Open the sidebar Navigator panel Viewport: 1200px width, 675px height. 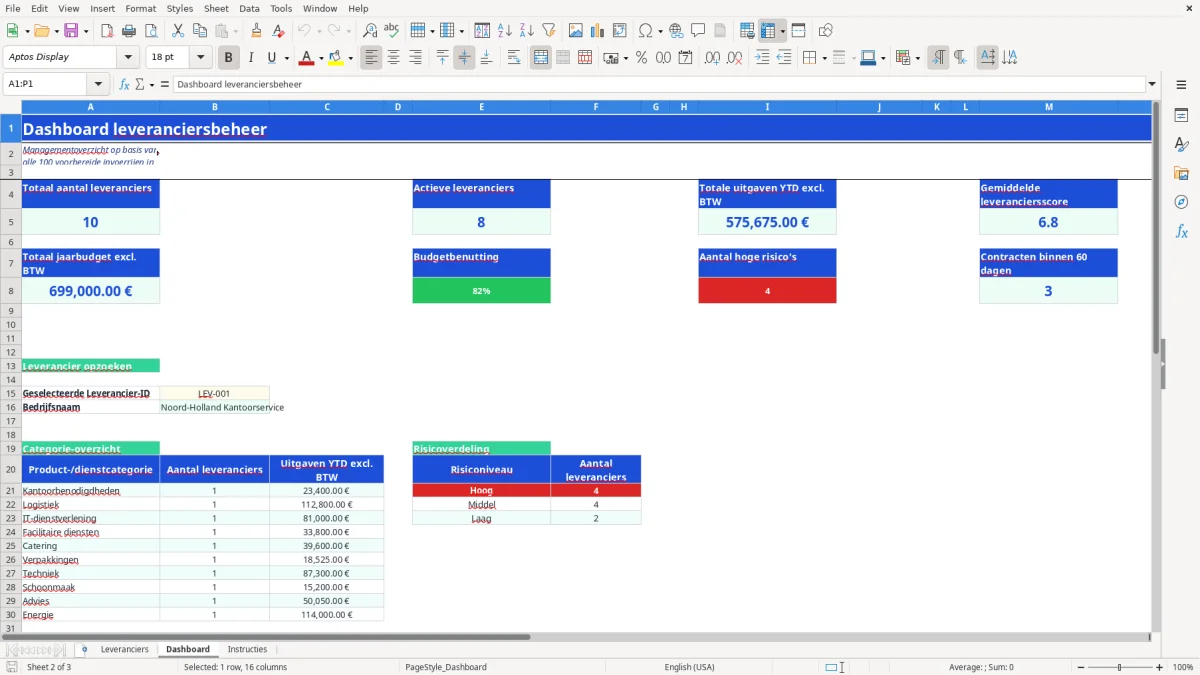click(x=1181, y=202)
